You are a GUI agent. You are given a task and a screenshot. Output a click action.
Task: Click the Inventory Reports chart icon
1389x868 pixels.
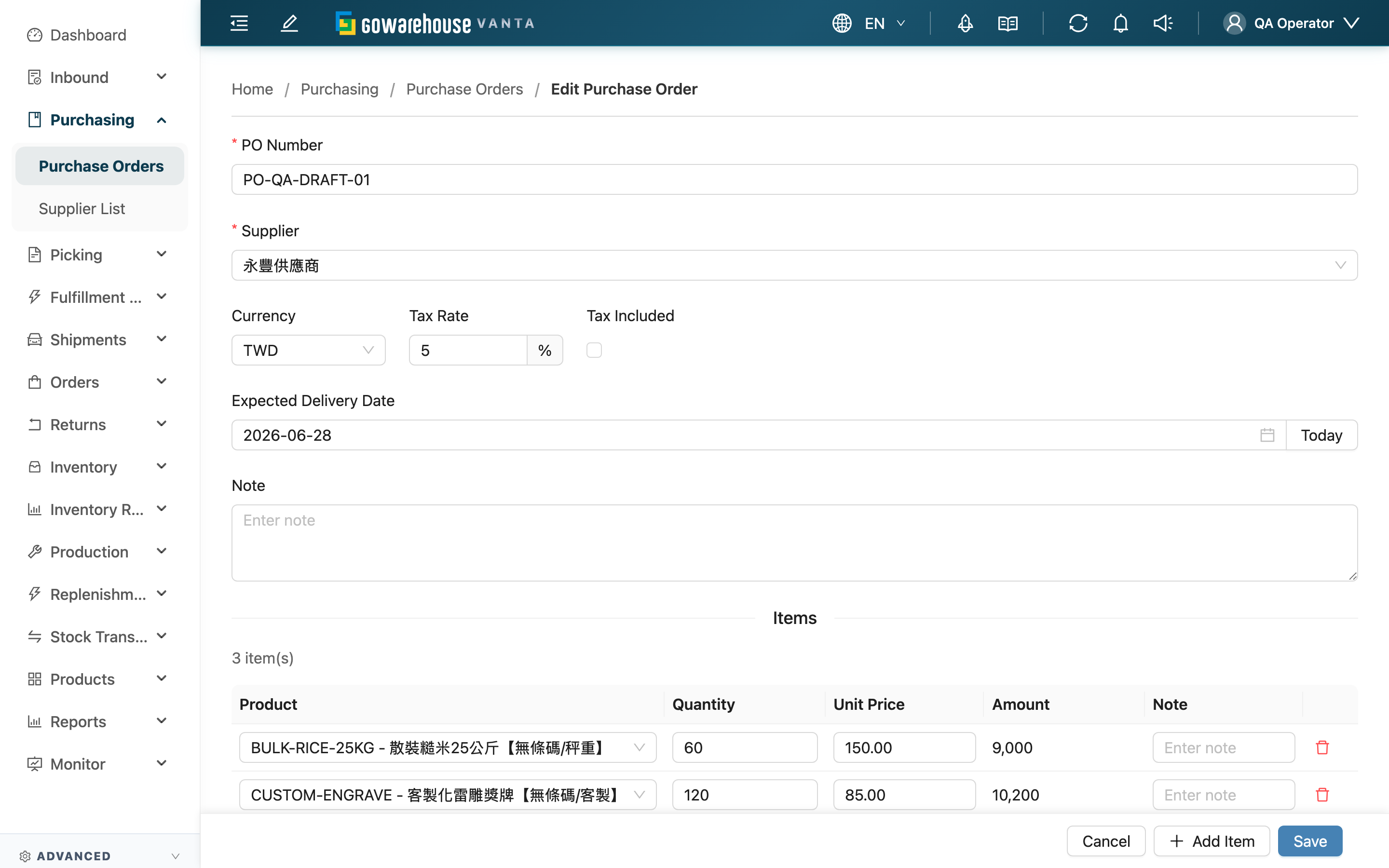[34, 509]
